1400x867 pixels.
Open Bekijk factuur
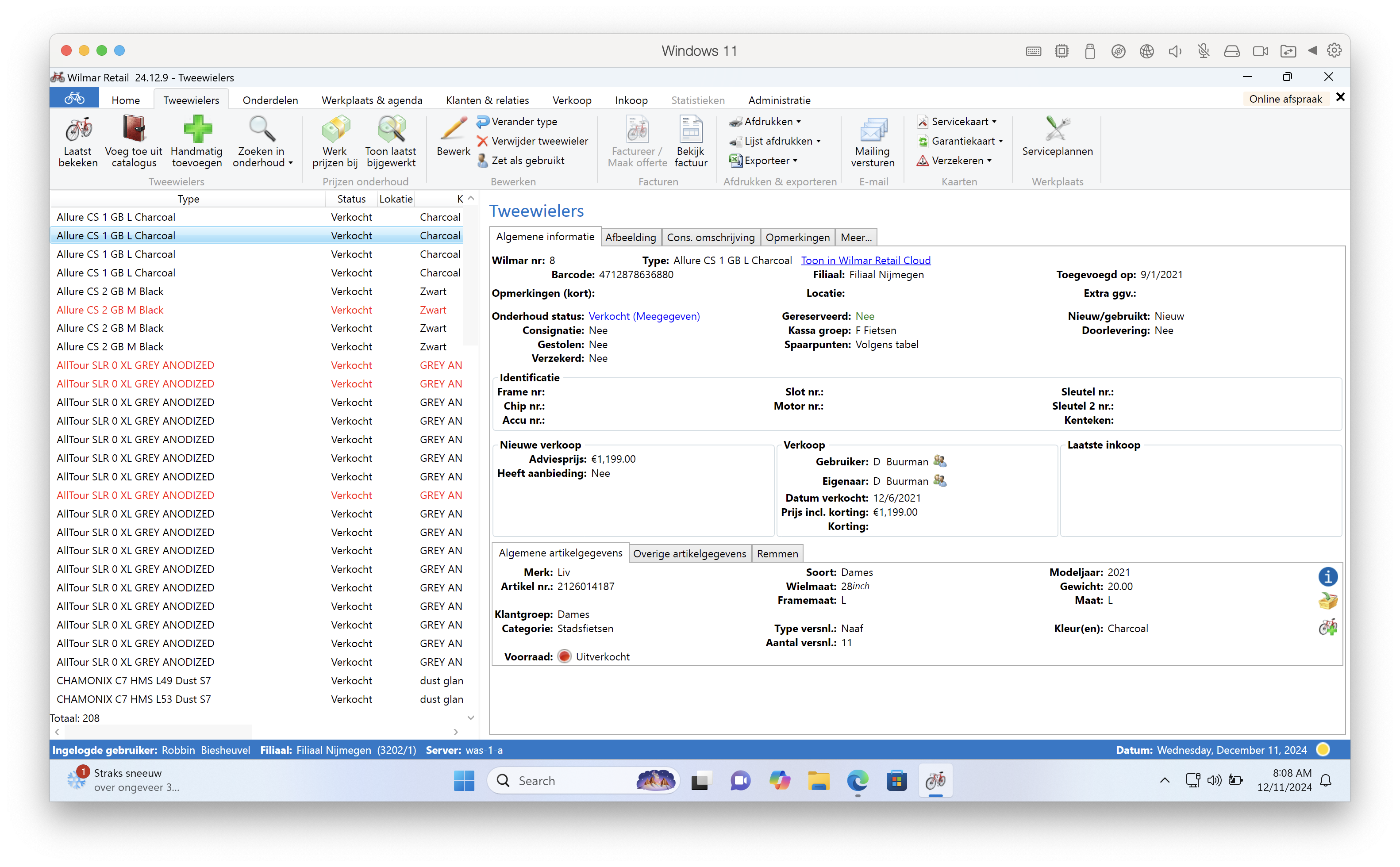[691, 142]
